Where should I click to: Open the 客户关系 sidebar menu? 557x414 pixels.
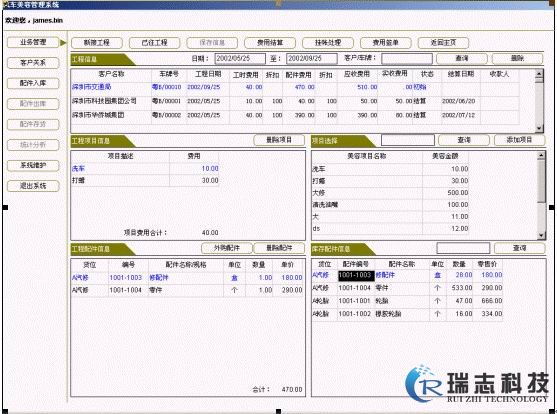pyautogui.click(x=33, y=63)
